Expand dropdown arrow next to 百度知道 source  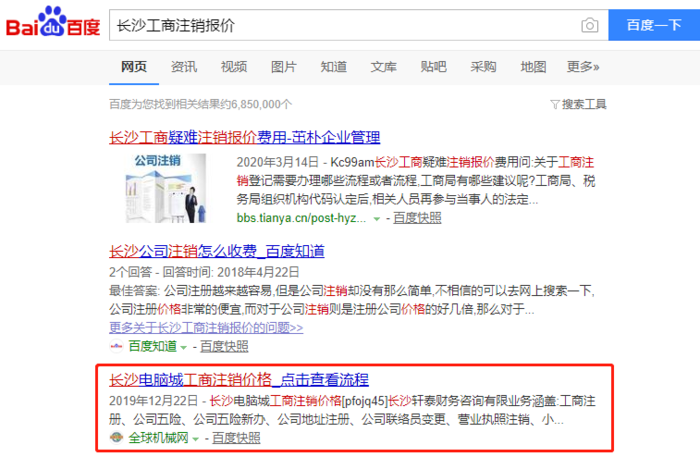click(x=183, y=347)
